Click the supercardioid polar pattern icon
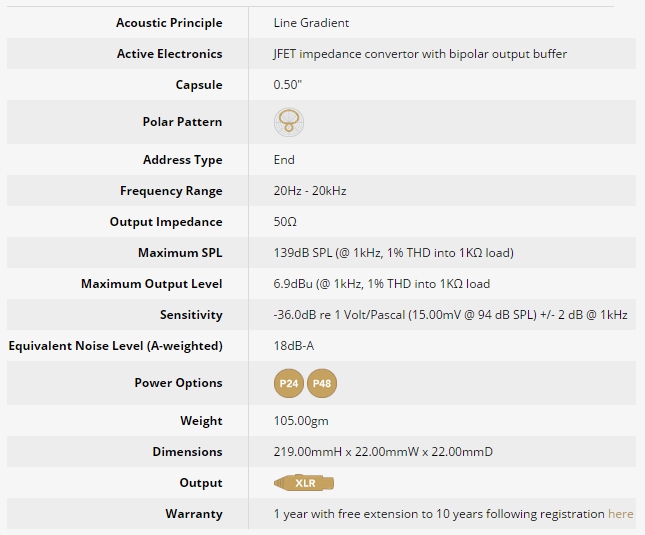This screenshot has width=645, height=535. click(x=289, y=122)
